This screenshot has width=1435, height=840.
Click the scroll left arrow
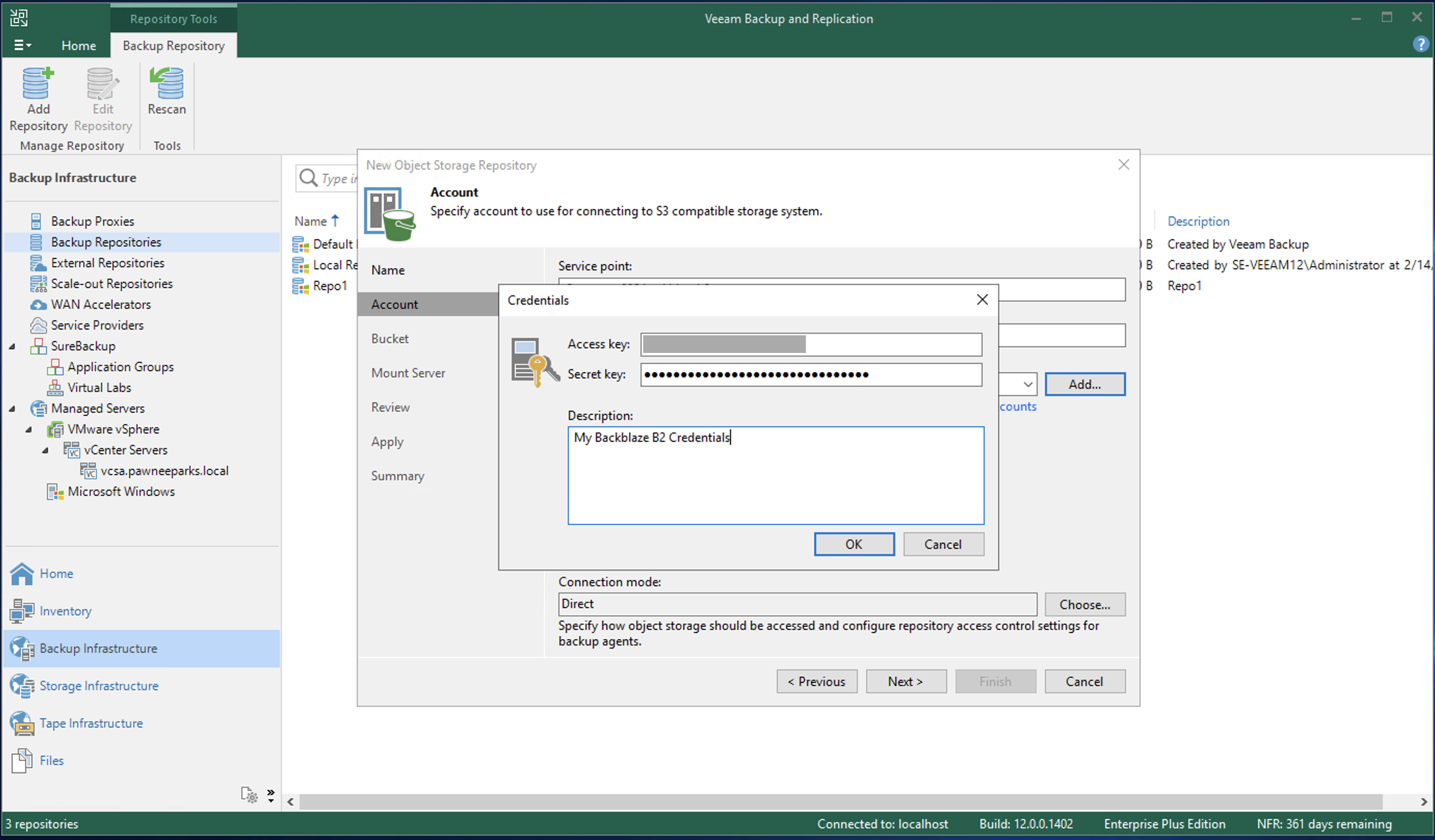pyautogui.click(x=291, y=802)
